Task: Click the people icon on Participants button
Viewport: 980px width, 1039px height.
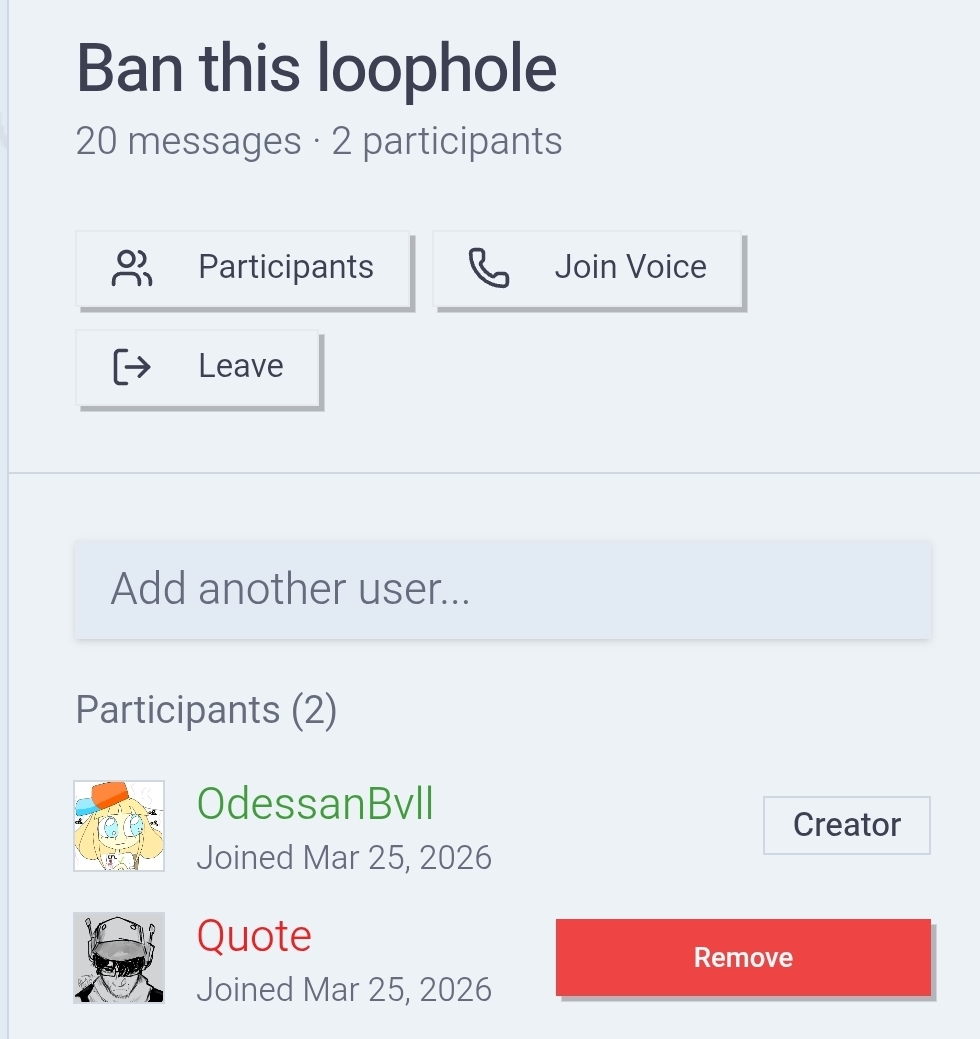Action: coord(132,268)
